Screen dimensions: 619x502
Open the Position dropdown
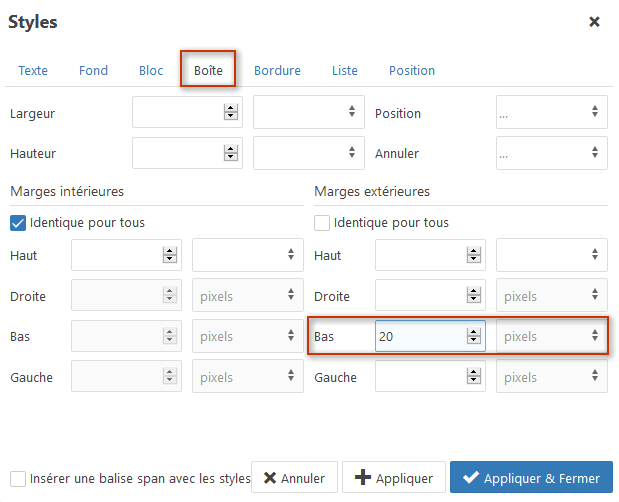(551, 112)
